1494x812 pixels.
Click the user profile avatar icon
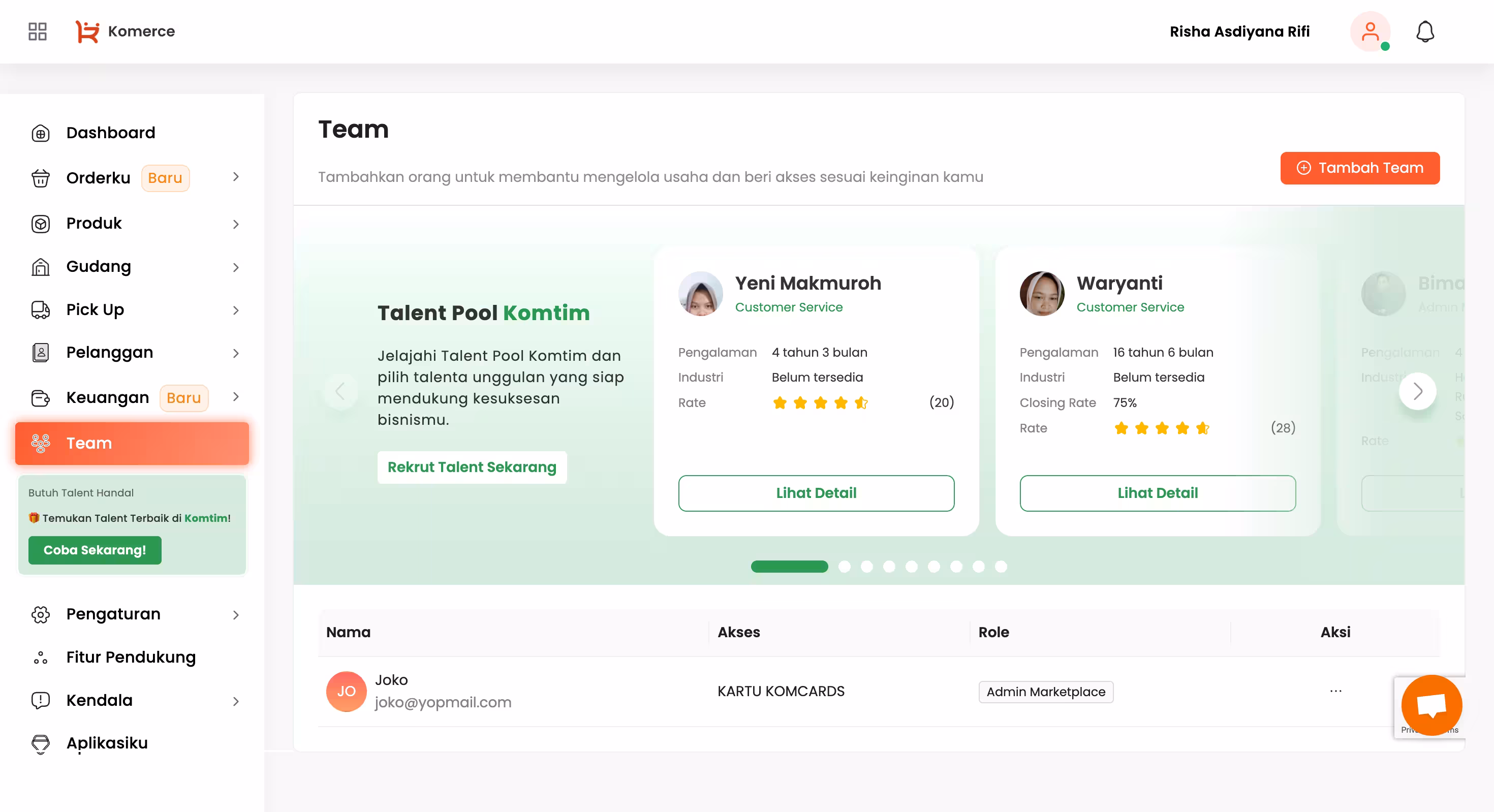[x=1370, y=32]
